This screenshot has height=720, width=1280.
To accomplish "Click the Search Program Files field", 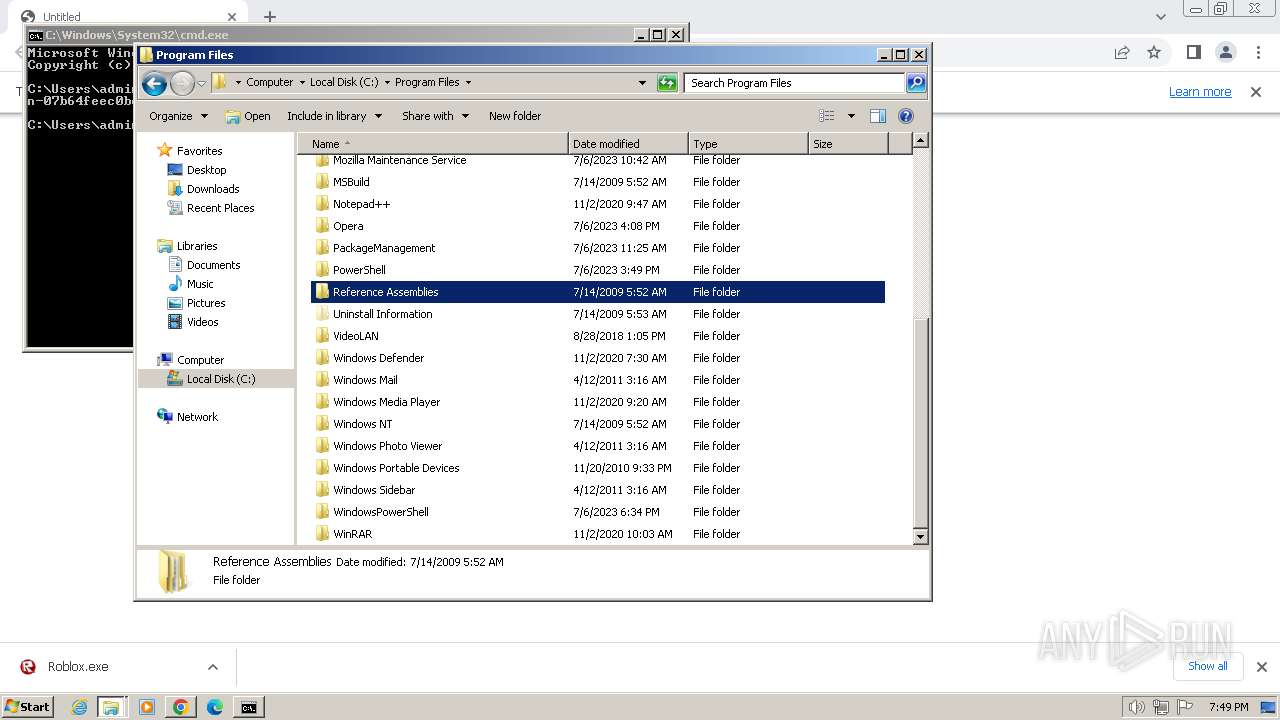I will 794,83.
